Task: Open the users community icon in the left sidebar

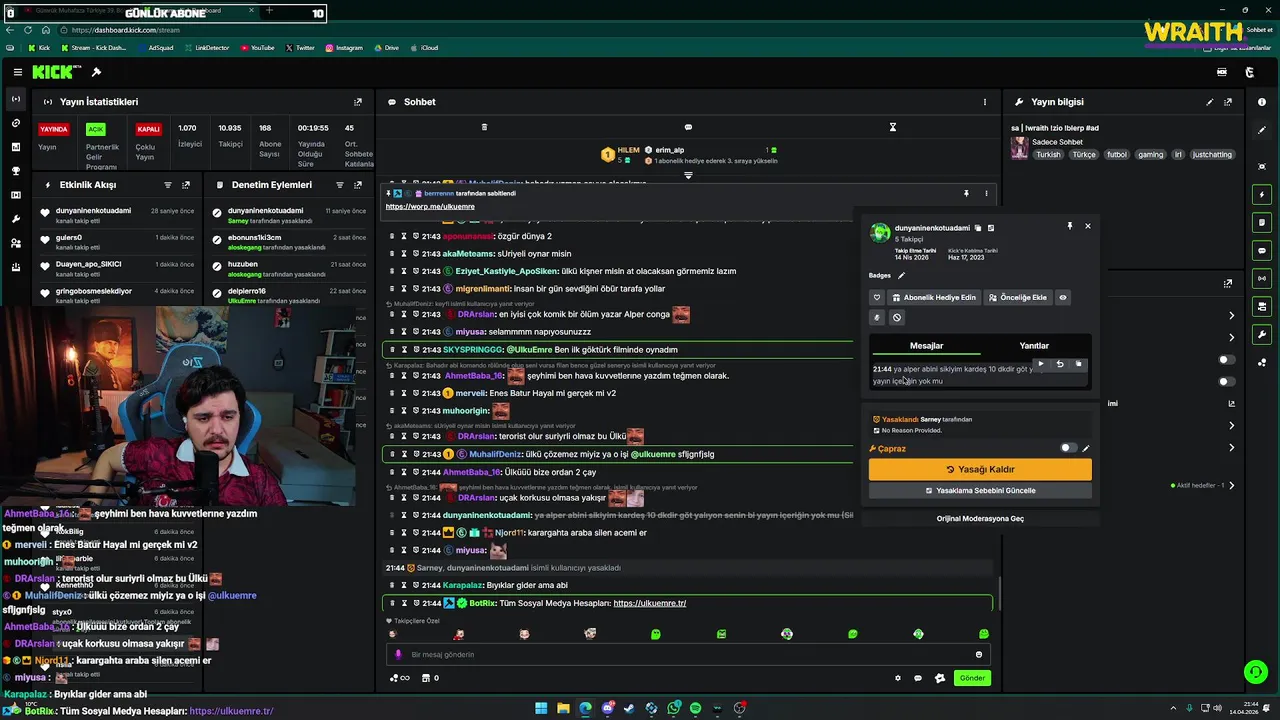Action: [15, 243]
